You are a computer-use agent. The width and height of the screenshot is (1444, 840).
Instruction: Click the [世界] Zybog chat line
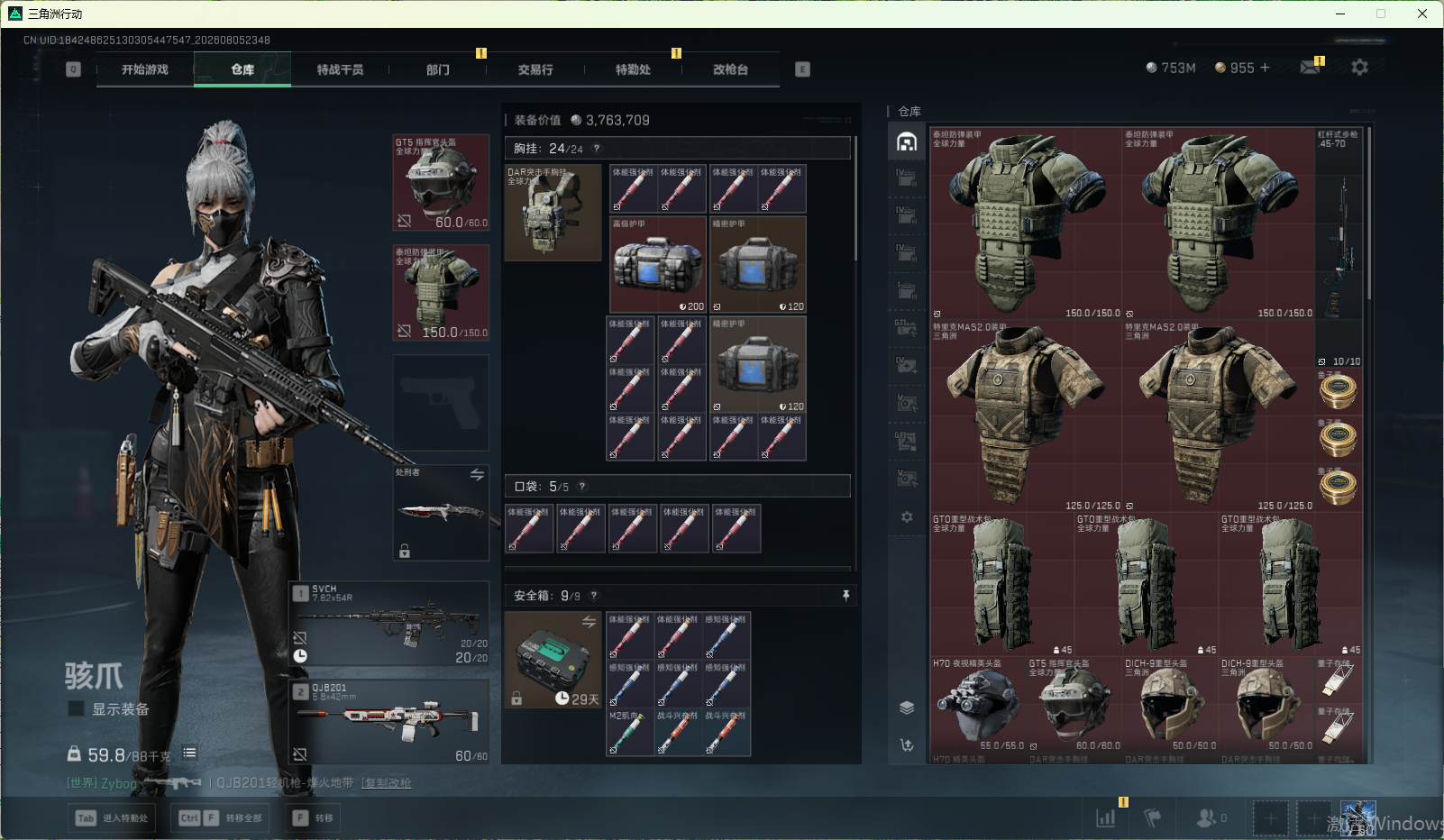(x=102, y=783)
